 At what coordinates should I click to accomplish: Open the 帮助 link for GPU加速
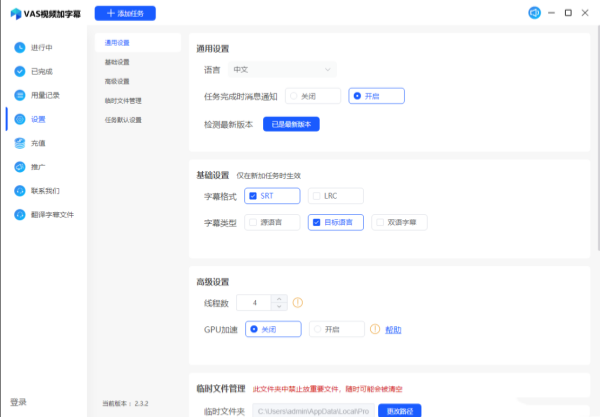pos(393,329)
